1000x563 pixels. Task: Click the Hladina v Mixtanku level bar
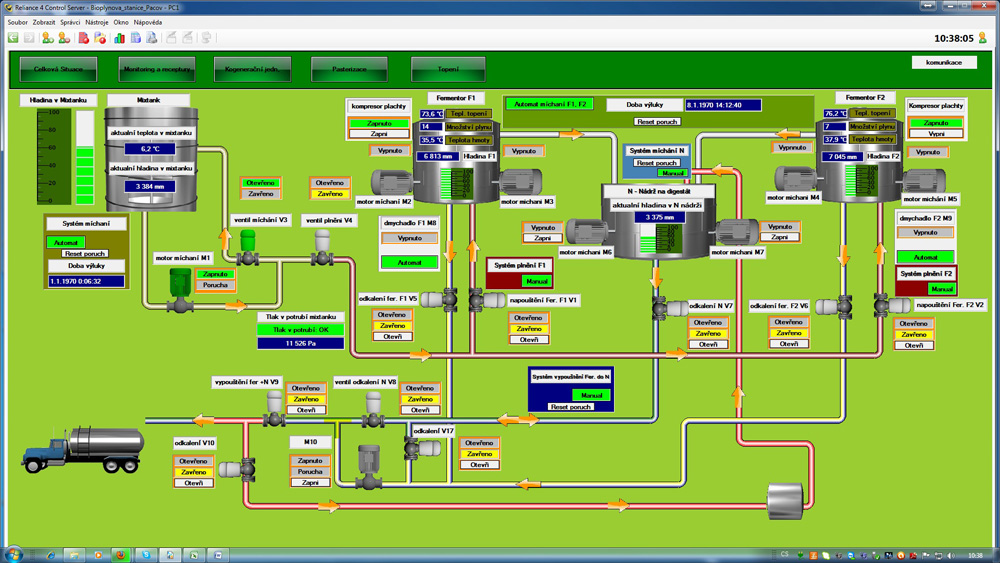click(85, 157)
